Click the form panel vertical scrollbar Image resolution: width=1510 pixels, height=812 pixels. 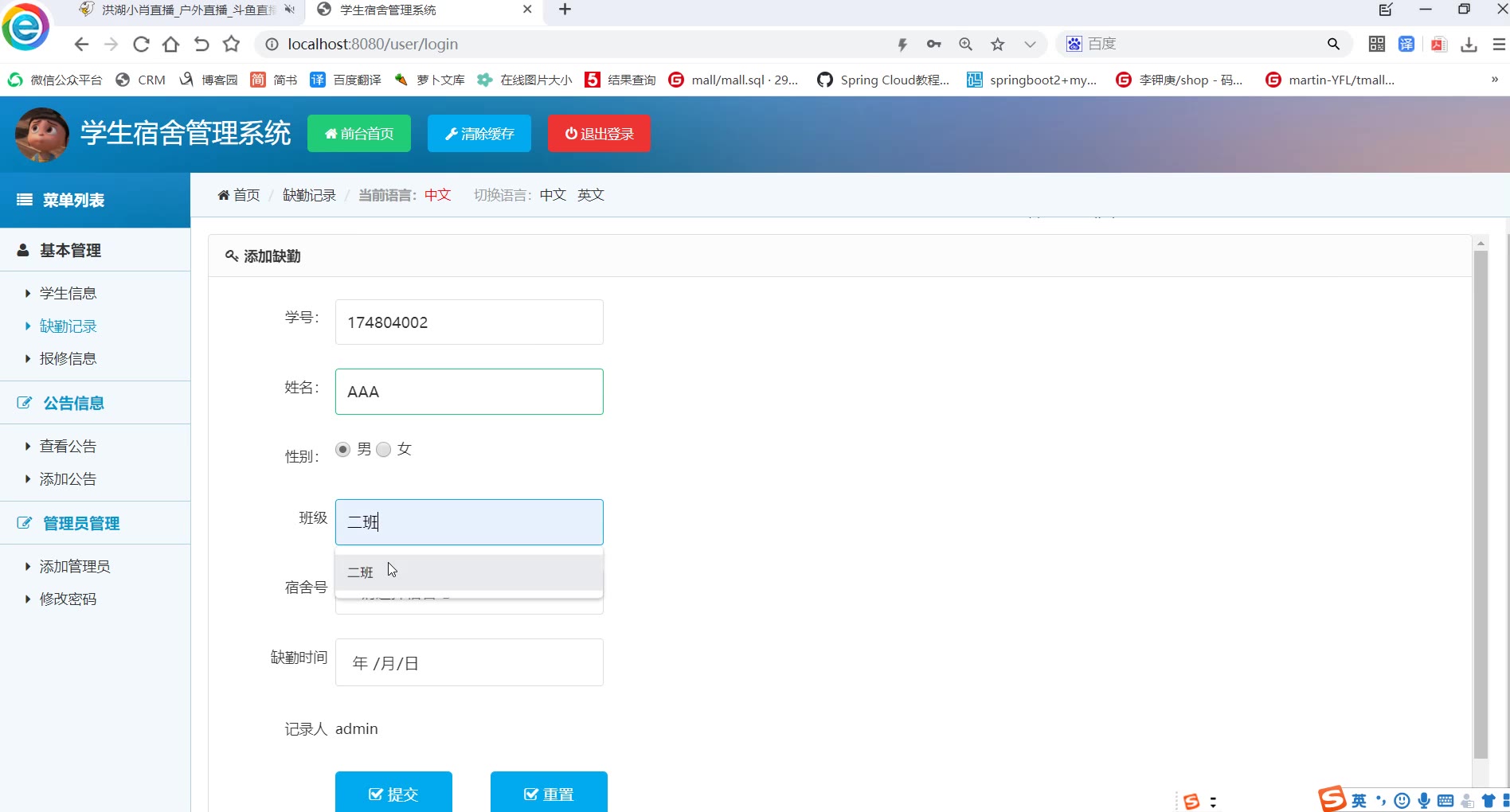click(x=1481, y=505)
